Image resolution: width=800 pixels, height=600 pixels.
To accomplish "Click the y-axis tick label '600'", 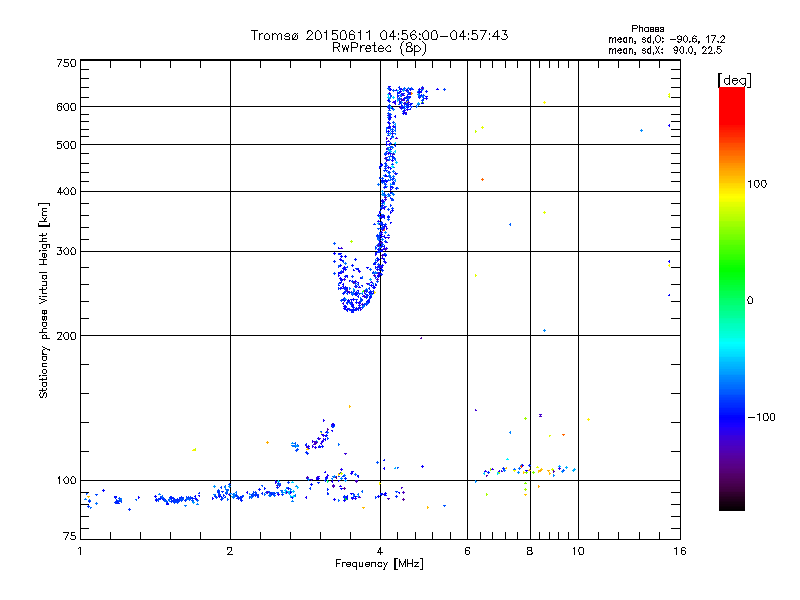I will (67, 107).
